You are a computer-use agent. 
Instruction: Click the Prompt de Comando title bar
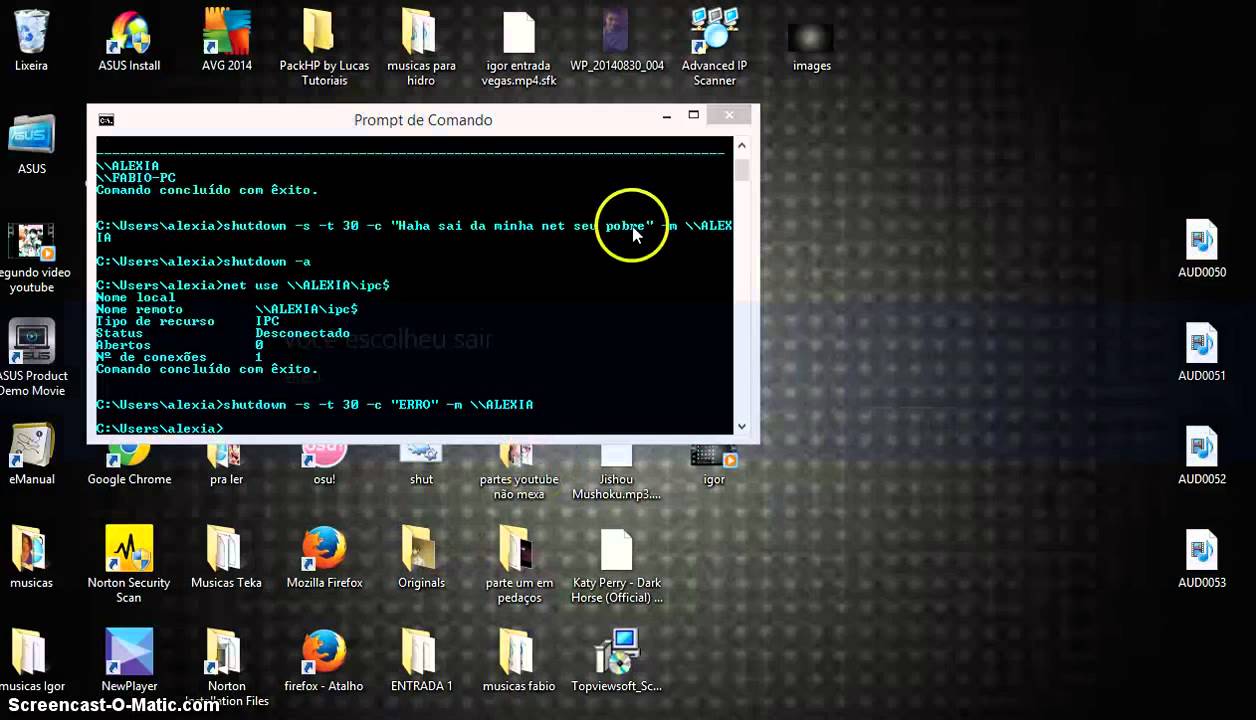click(x=423, y=120)
